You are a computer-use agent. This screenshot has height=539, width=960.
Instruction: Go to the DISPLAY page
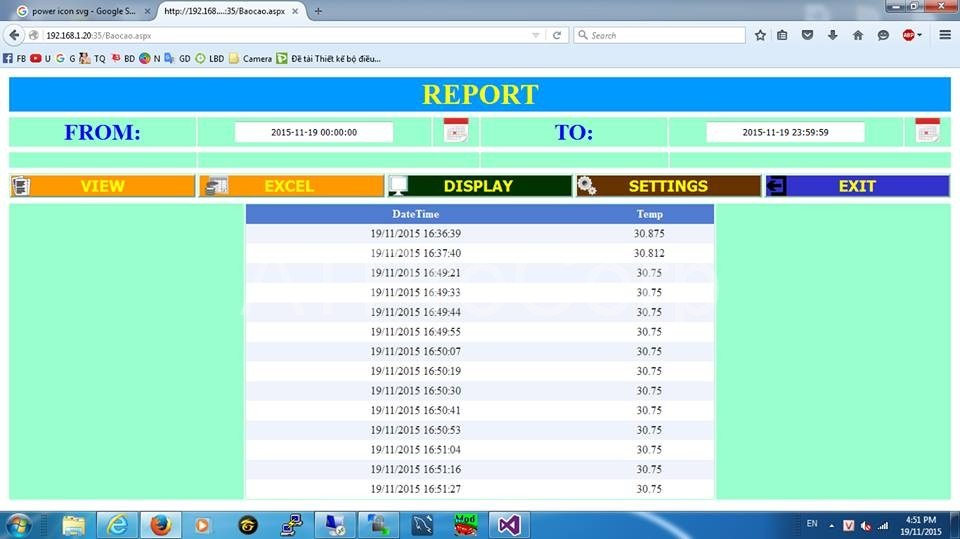478,186
